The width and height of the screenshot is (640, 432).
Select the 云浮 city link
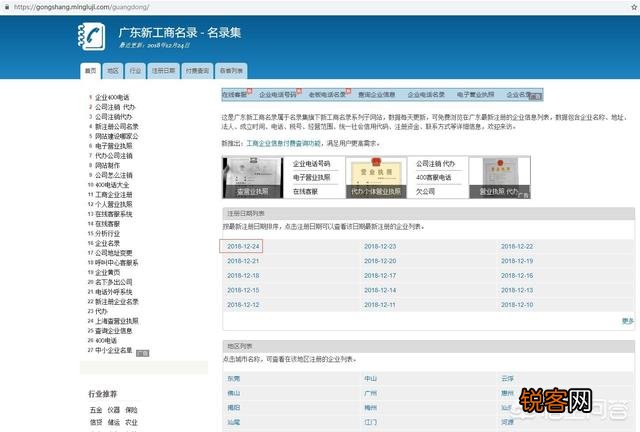507,379
